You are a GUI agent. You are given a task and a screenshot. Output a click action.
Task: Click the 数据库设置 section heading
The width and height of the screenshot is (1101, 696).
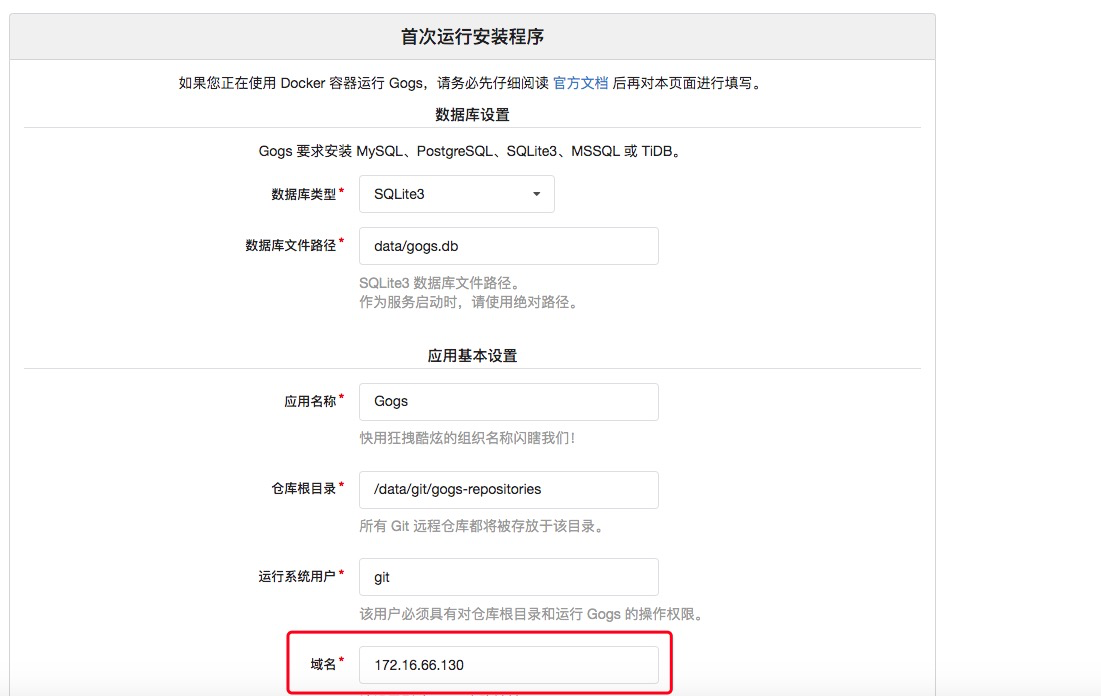point(472,114)
